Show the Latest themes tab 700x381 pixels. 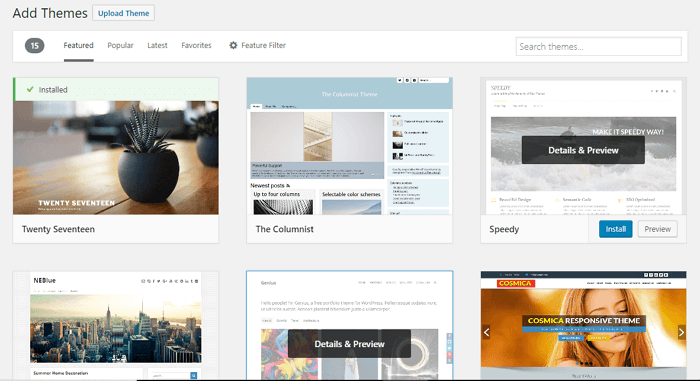coord(157,45)
